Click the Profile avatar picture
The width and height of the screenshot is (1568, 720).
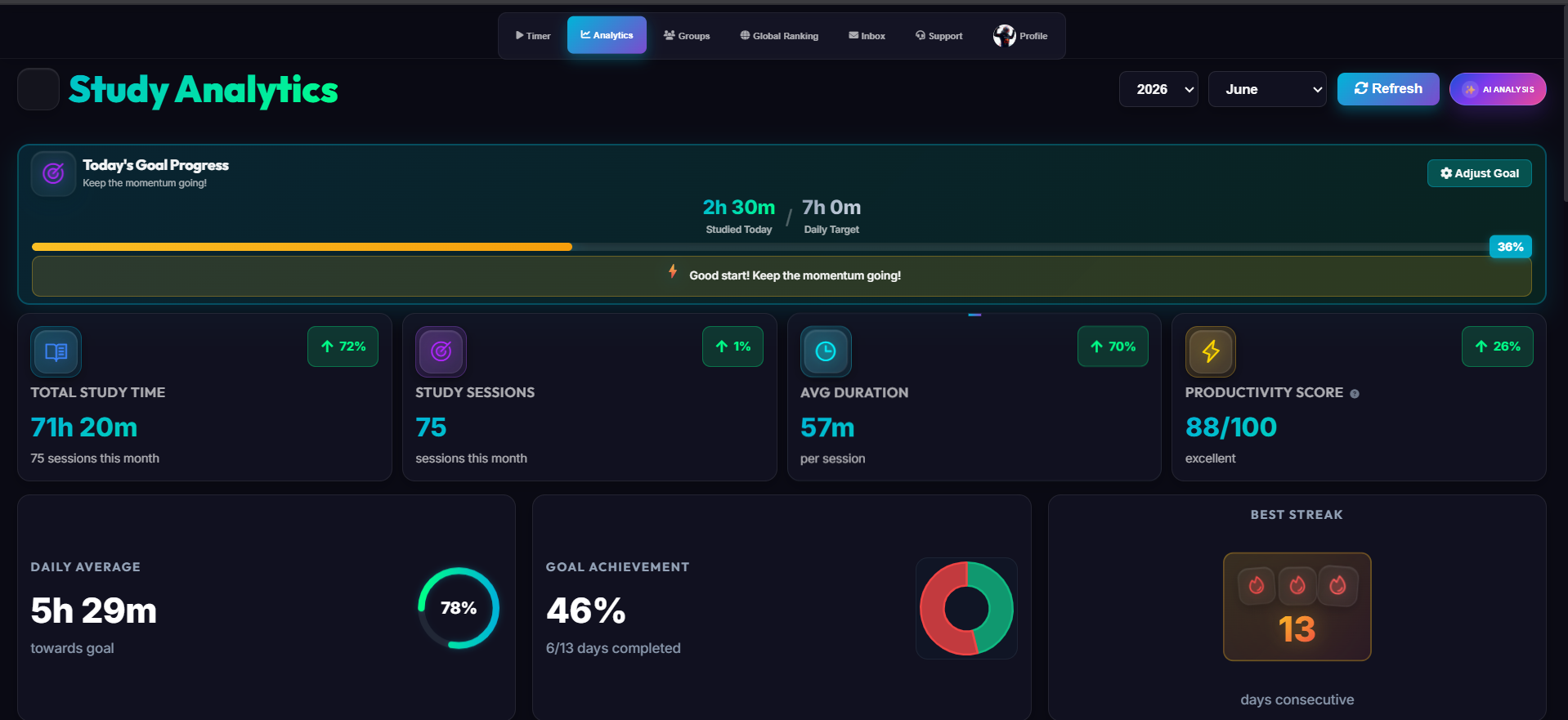click(x=1004, y=35)
